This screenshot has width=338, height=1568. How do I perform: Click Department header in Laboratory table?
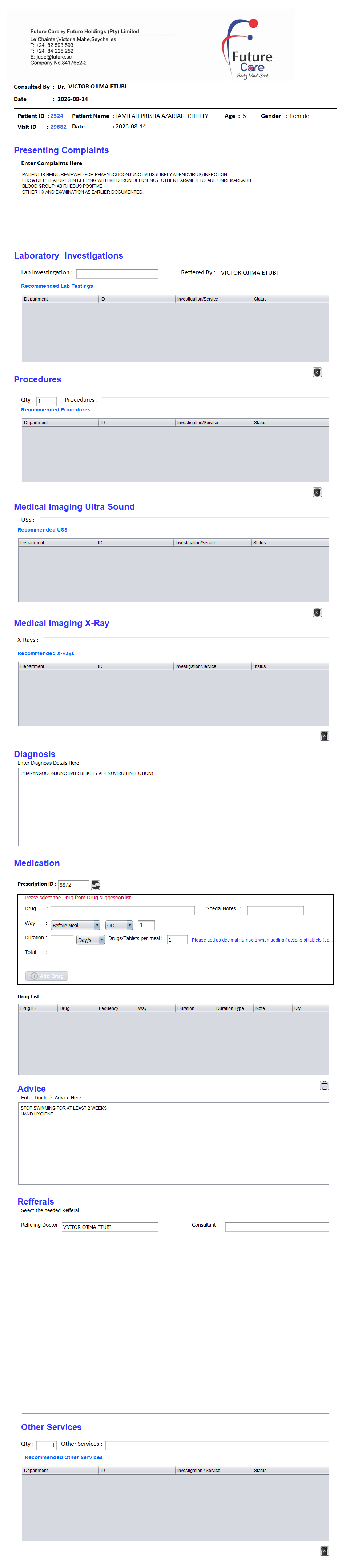pyautogui.click(x=60, y=299)
